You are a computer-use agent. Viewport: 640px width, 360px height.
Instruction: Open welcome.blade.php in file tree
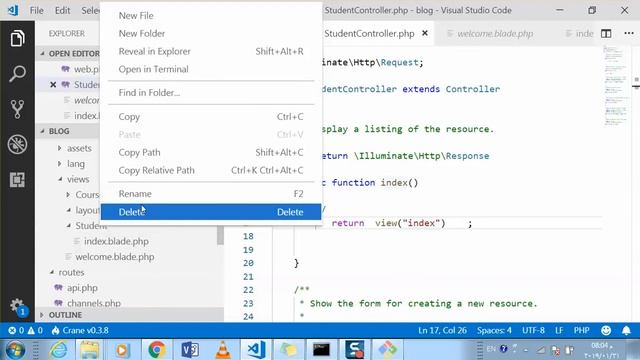pos(115,257)
